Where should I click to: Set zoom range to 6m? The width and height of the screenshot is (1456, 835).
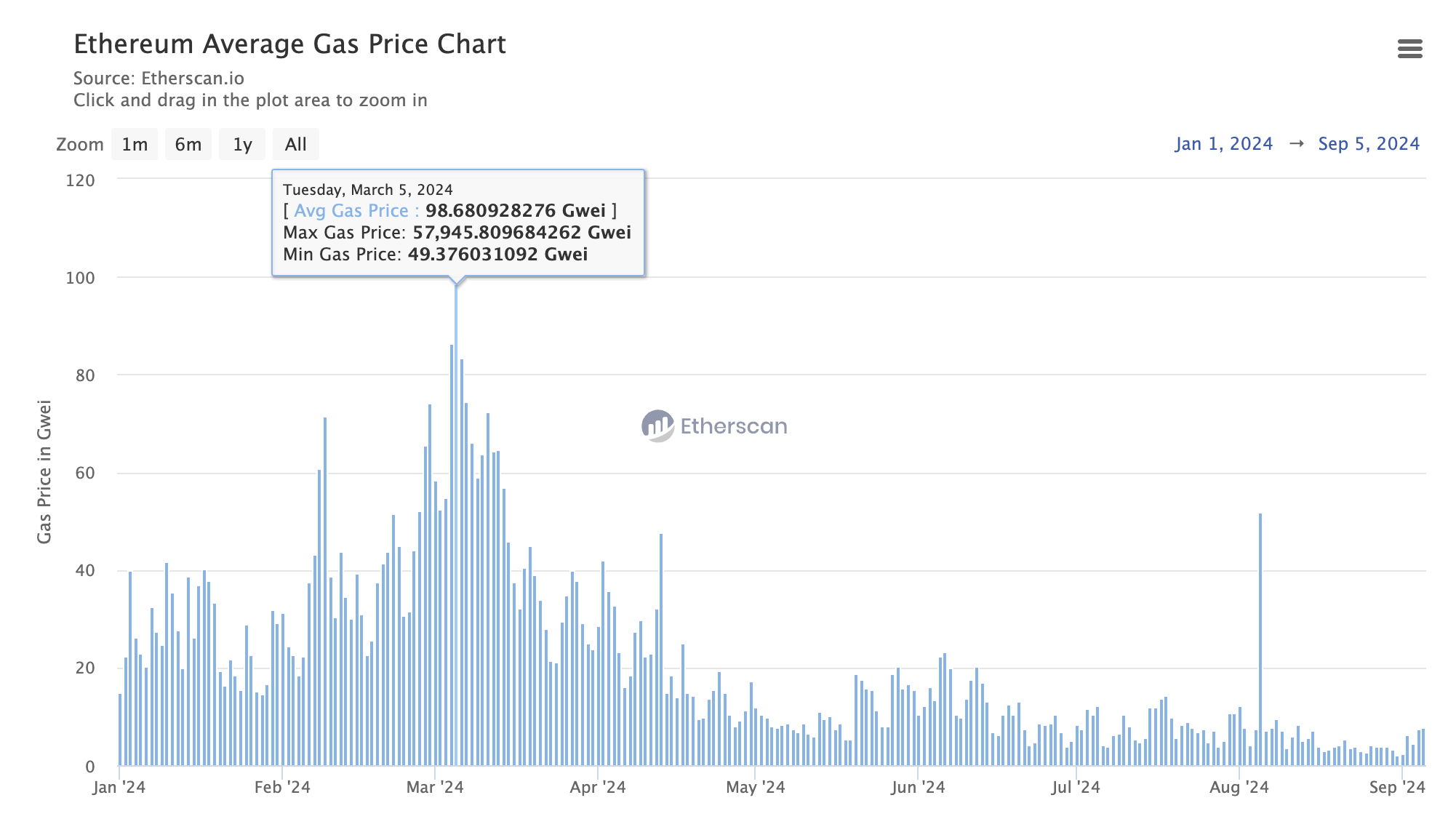188,144
